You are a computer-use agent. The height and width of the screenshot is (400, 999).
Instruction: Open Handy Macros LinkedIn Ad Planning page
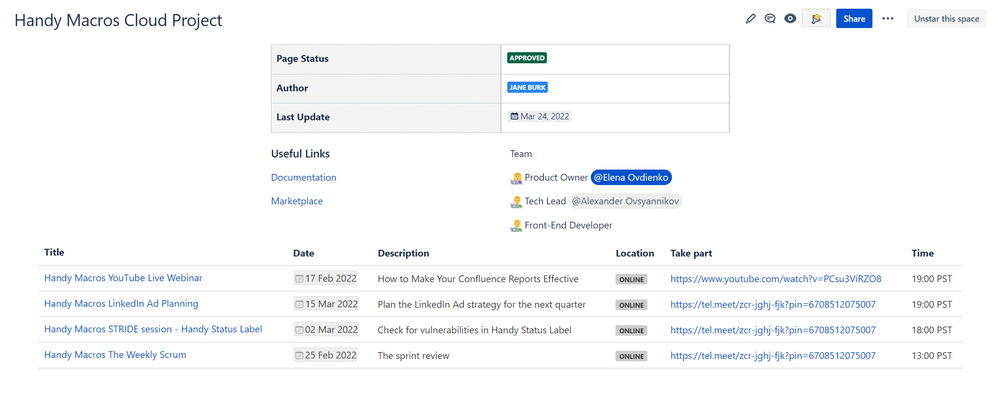(121, 304)
